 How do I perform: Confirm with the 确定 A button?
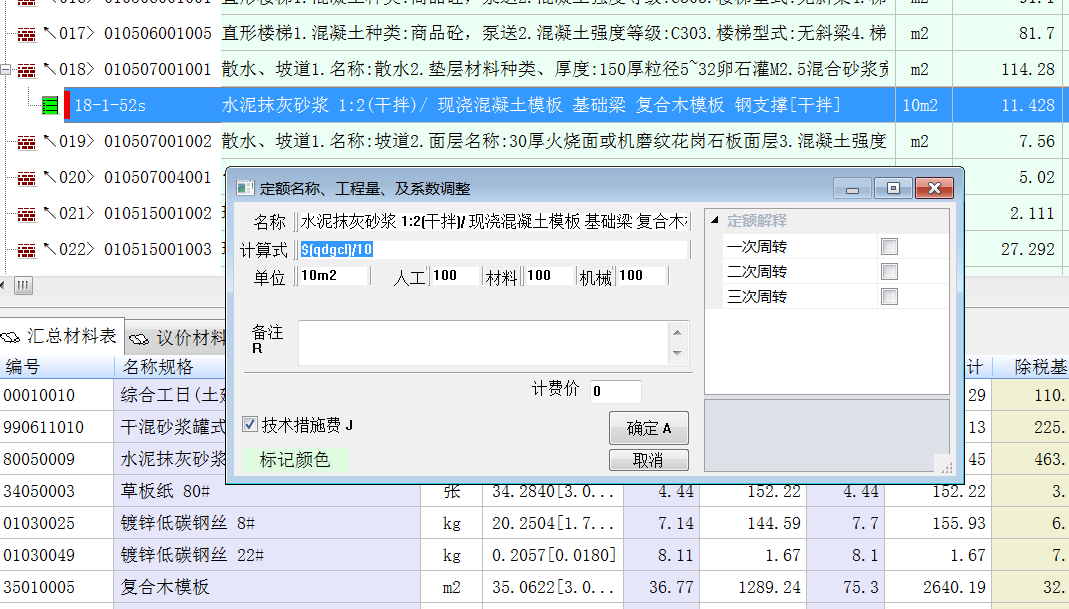[x=648, y=428]
